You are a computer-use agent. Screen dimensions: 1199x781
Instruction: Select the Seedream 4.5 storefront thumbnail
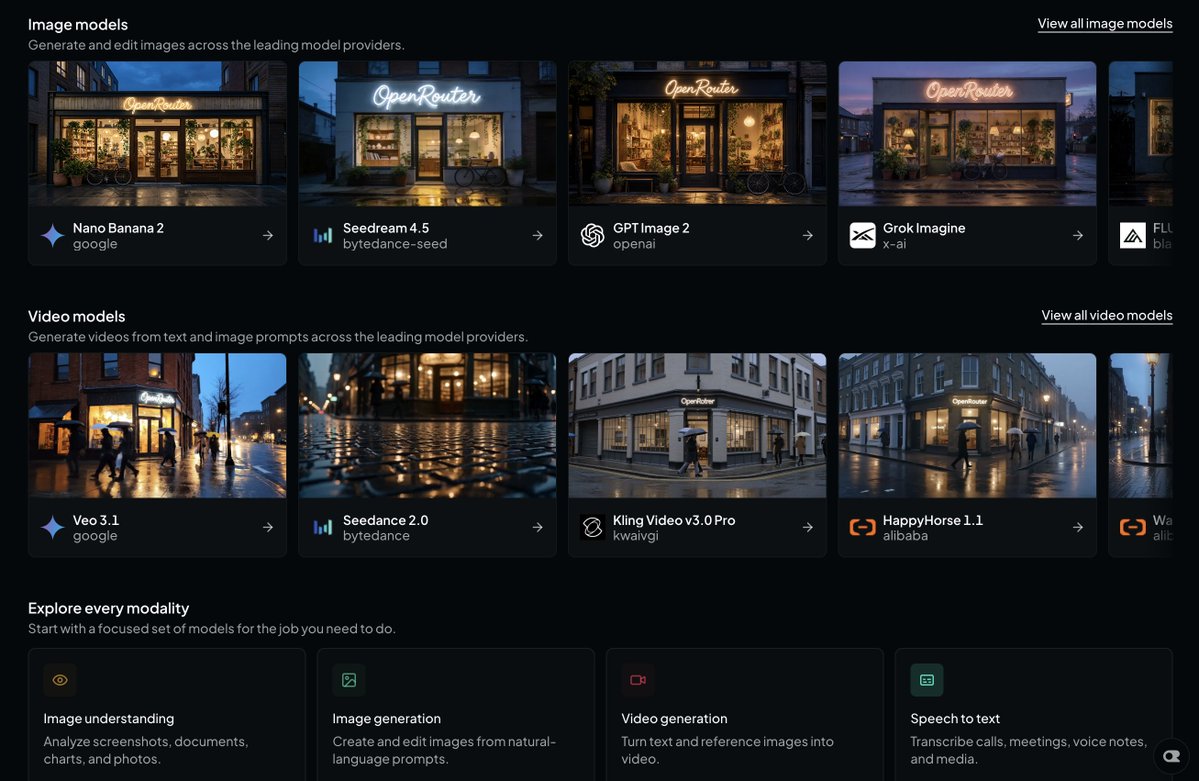(427, 134)
